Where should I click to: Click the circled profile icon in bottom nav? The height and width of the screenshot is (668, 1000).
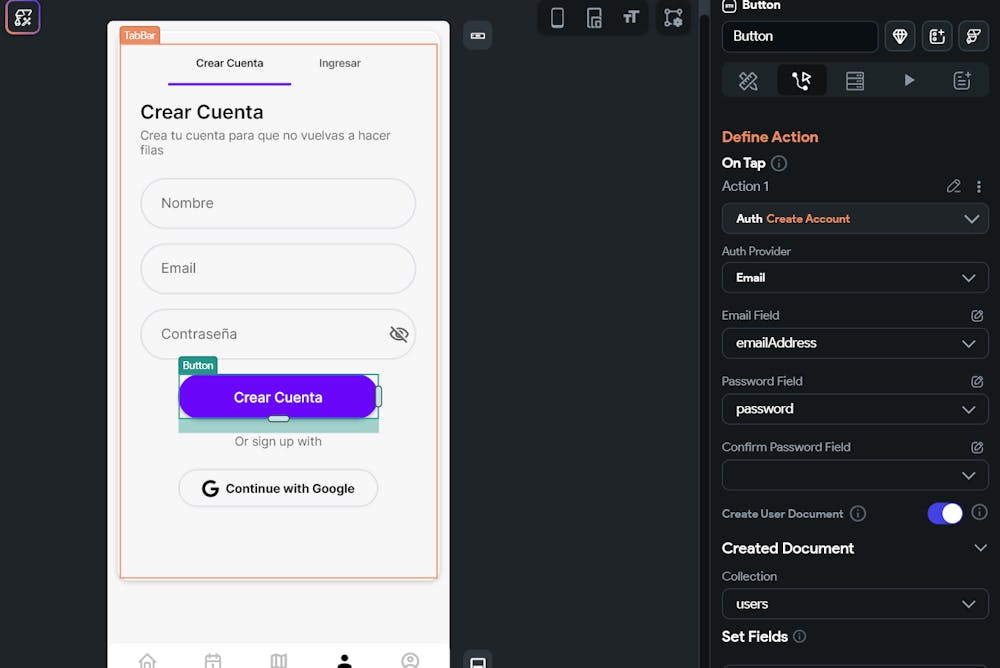[x=410, y=661]
